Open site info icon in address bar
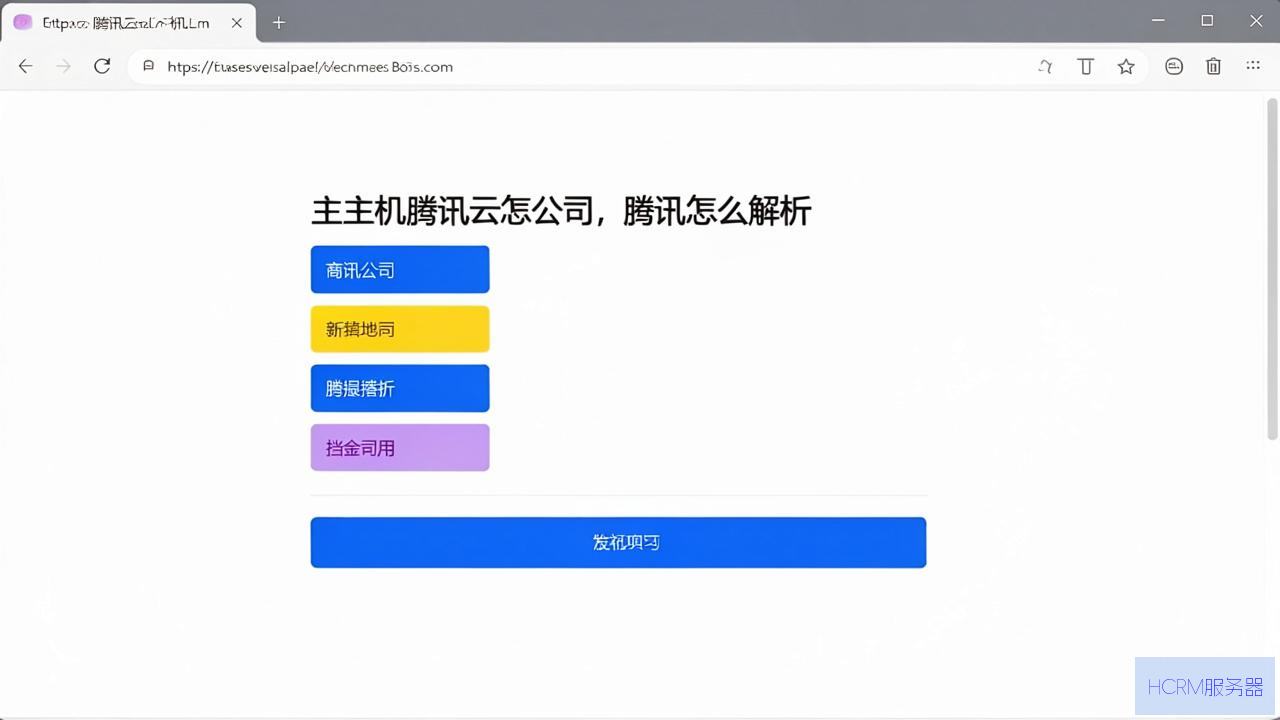This screenshot has height=720, width=1280. point(149,66)
